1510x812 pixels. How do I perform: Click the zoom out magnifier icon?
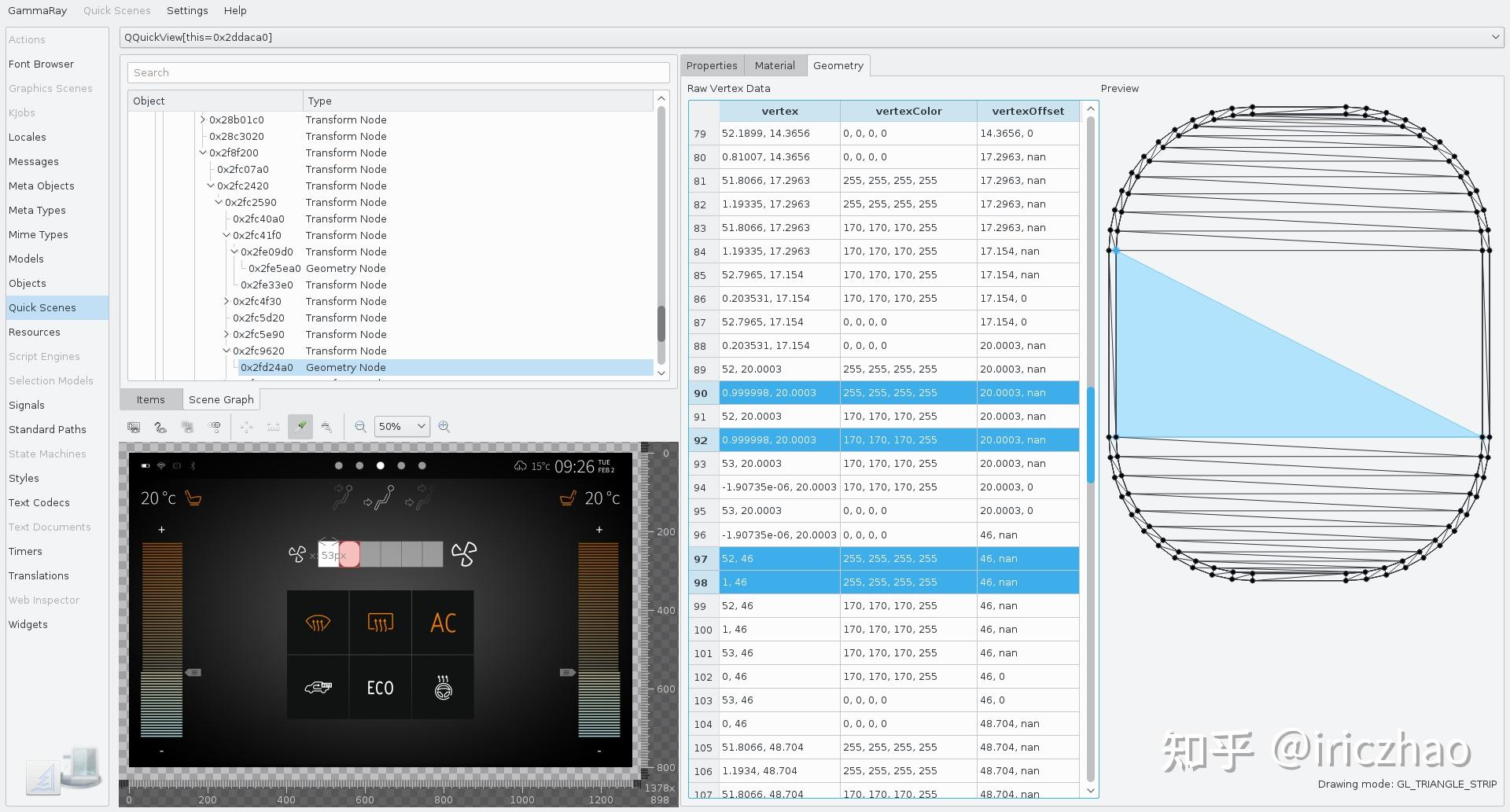(360, 427)
